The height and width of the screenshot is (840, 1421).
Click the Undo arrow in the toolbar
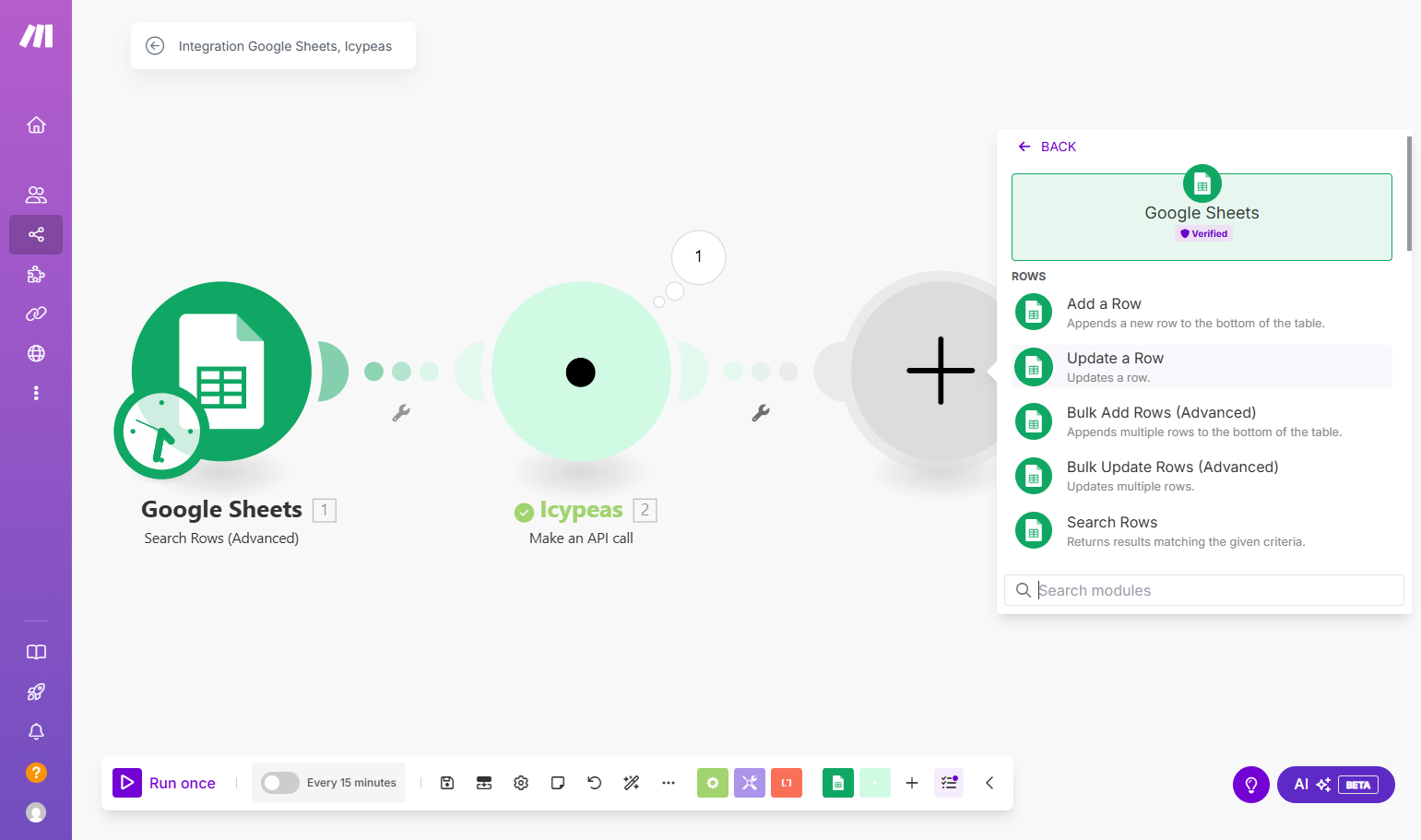(x=595, y=783)
